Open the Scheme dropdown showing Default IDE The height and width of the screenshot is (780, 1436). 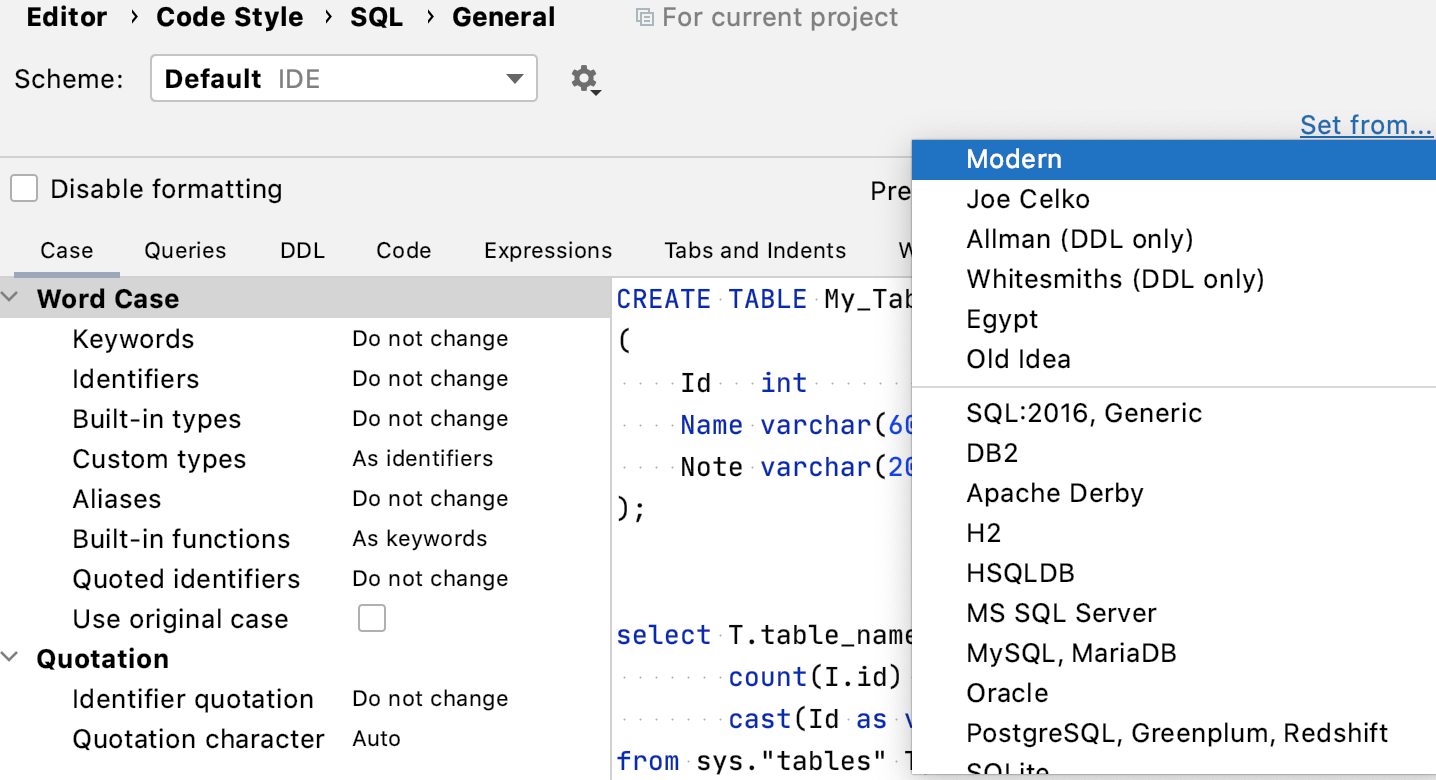click(x=343, y=78)
